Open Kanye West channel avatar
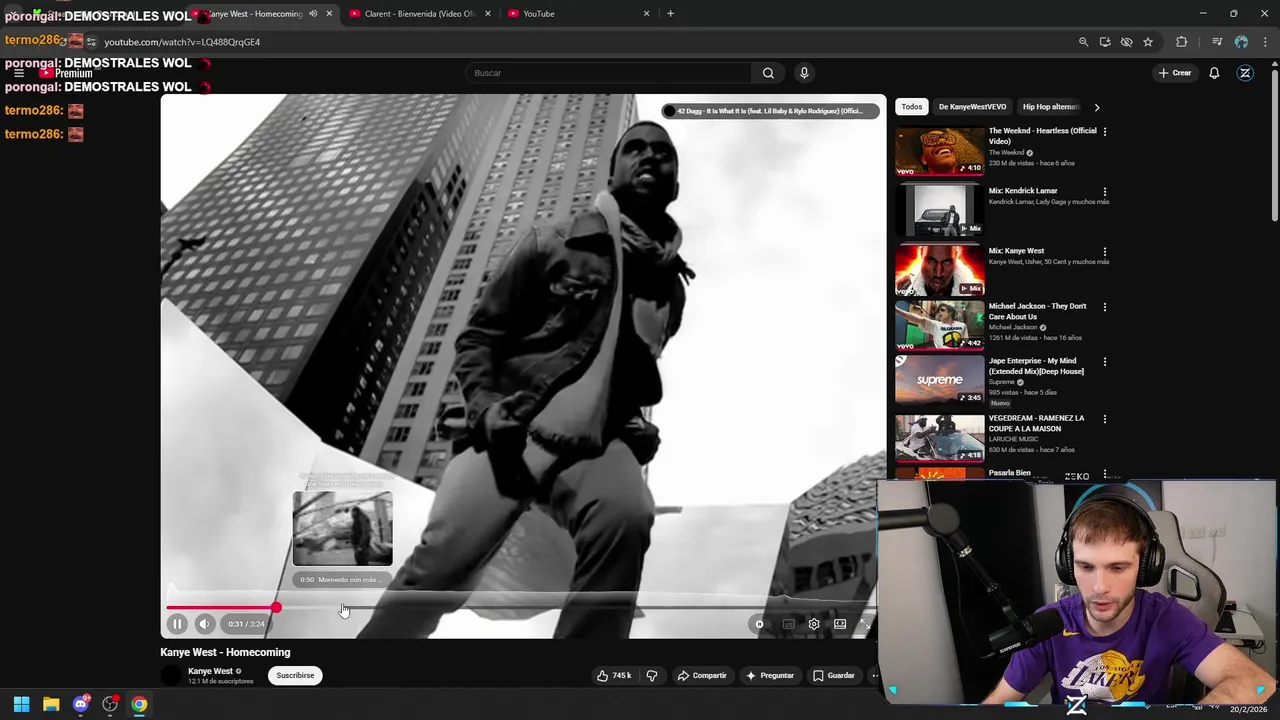 point(171,676)
